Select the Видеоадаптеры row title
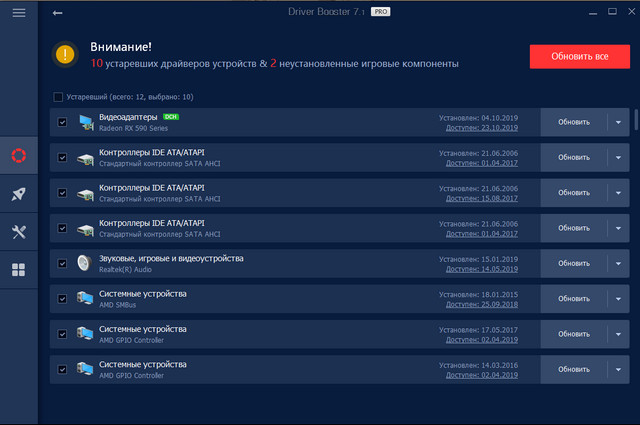Viewport: 640px width, 425px height. [128, 117]
